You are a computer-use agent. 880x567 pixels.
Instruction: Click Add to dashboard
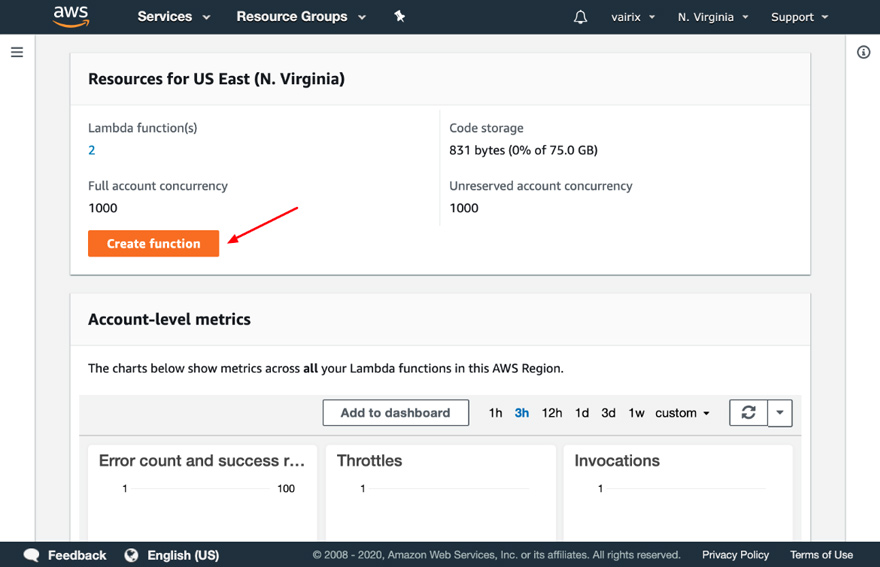396,413
